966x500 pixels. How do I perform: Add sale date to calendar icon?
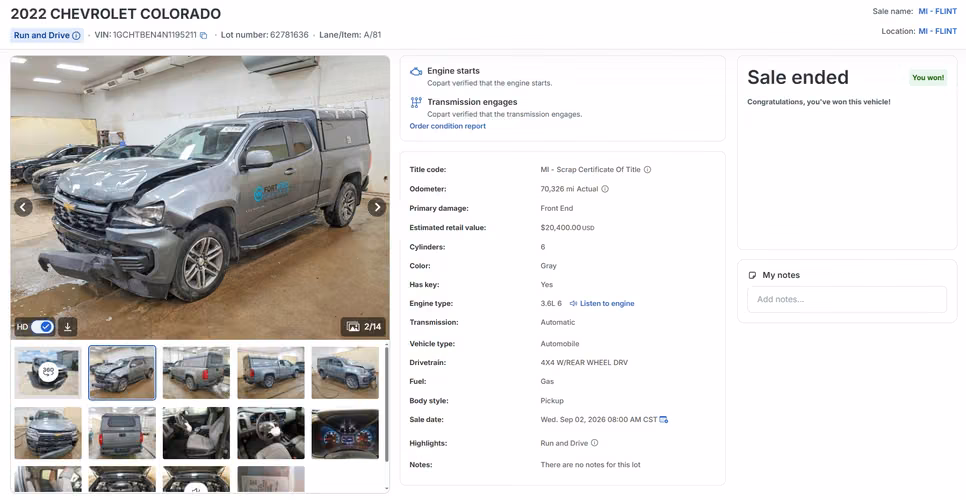664,420
